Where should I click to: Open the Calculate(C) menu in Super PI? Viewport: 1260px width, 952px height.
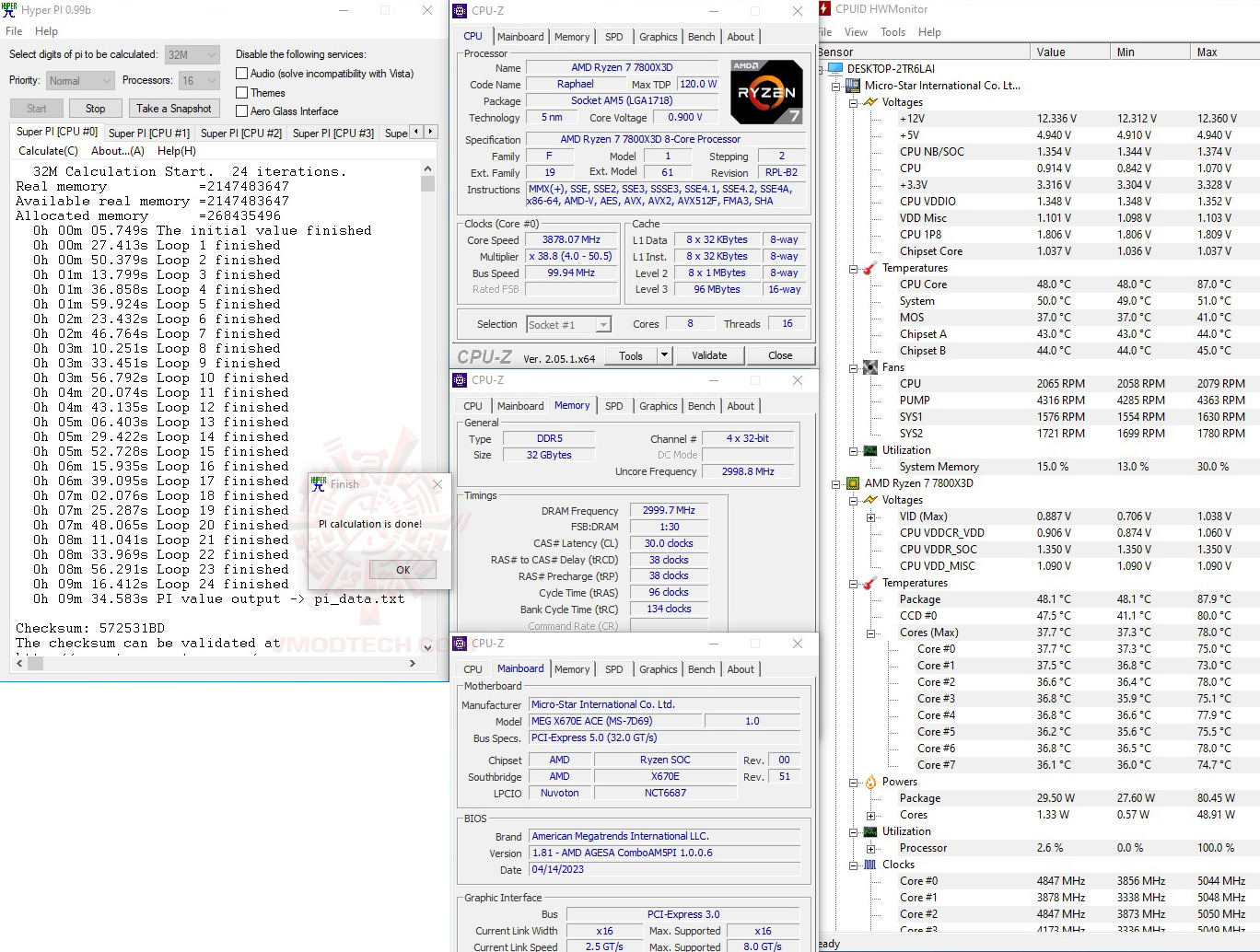tap(49, 151)
